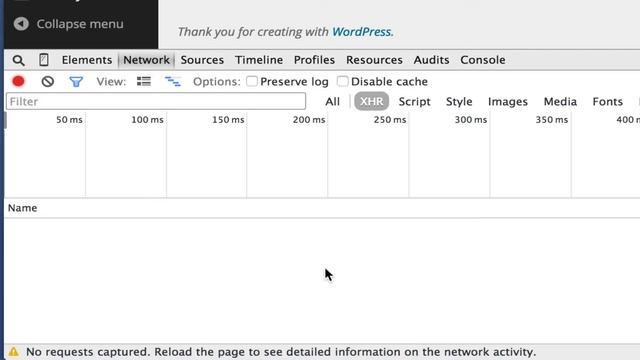Switch to the Timeline tab
640x360 pixels.
(x=259, y=60)
